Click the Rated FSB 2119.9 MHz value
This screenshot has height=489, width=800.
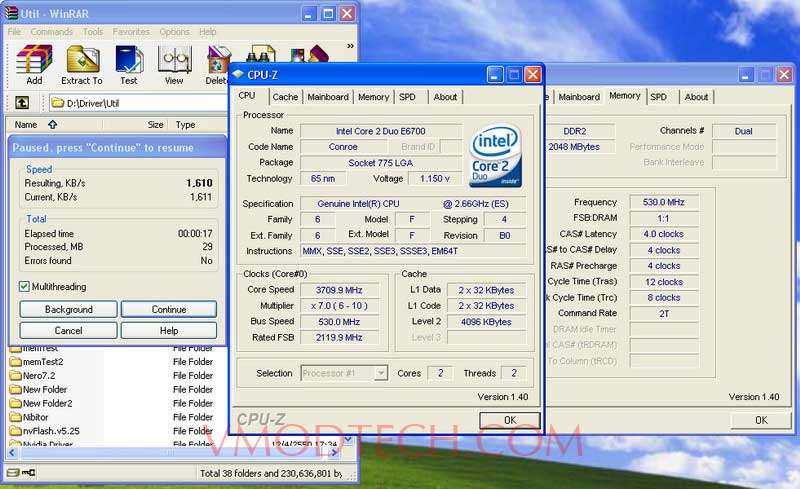tap(339, 337)
